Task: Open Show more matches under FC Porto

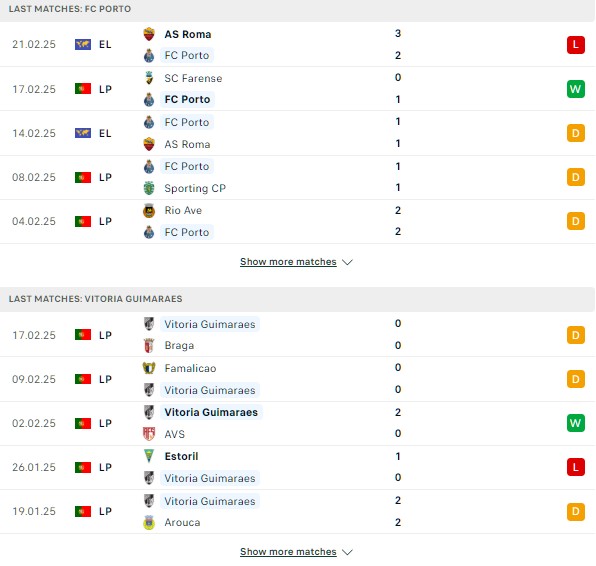Action: coord(288,262)
